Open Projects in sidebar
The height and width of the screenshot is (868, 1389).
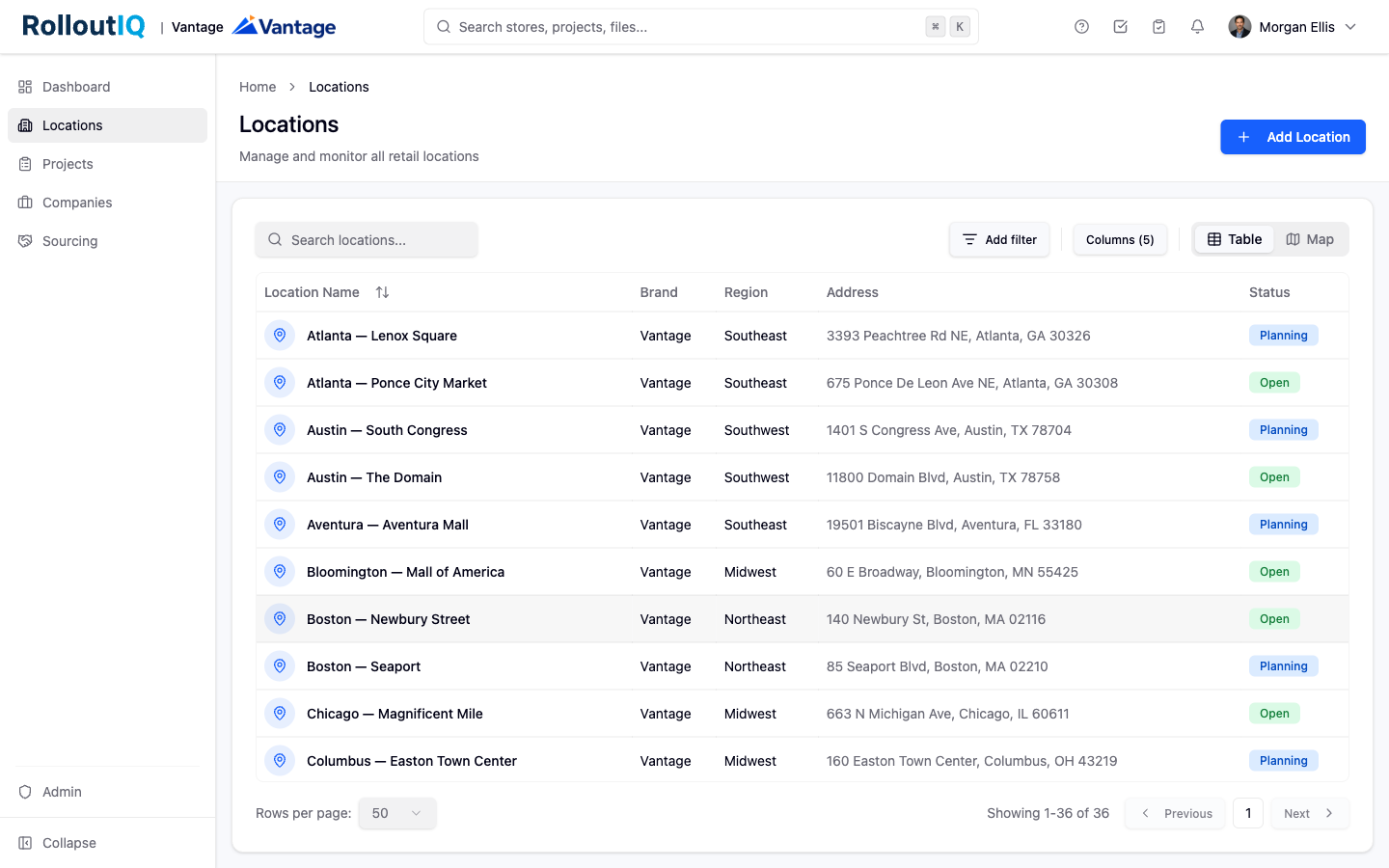click(107, 164)
